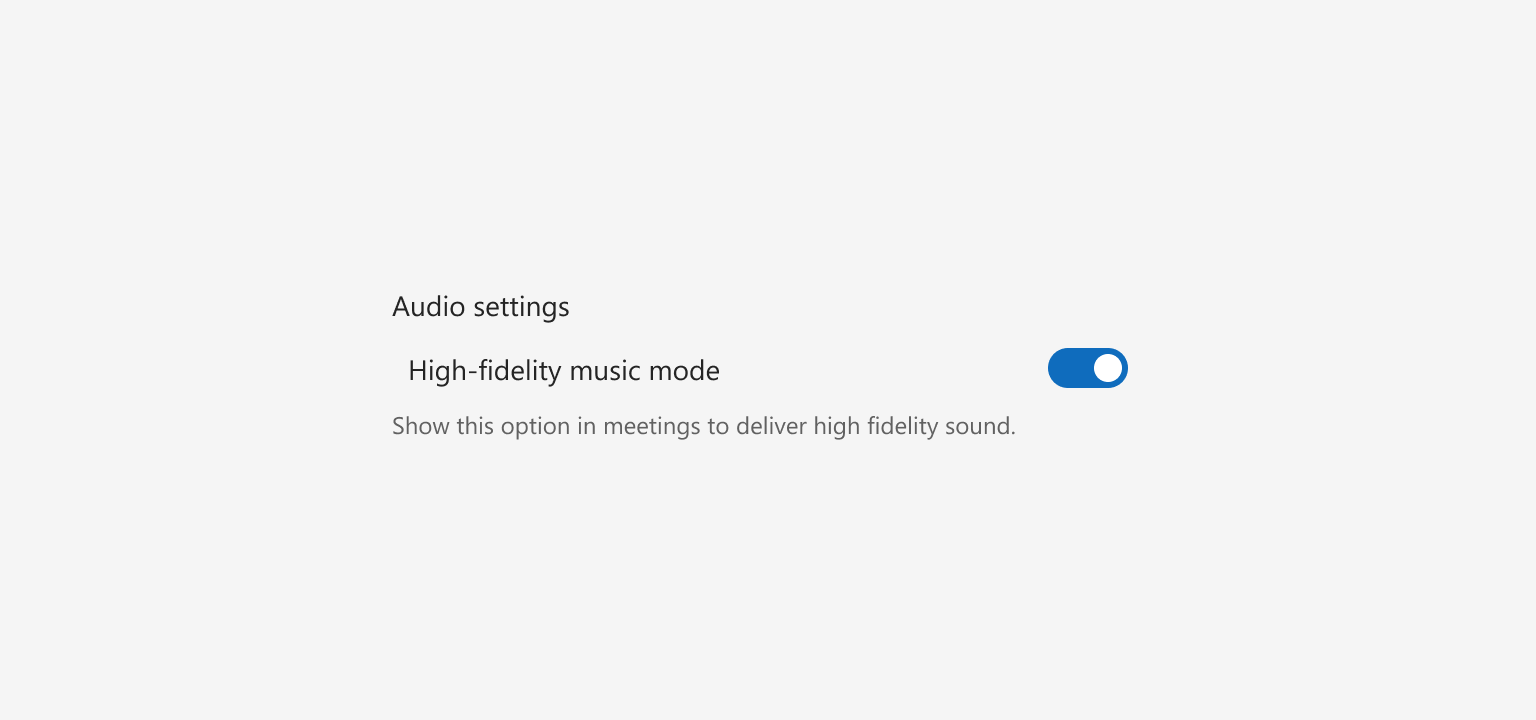Toggle the music mode switch off

point(1087,368)
